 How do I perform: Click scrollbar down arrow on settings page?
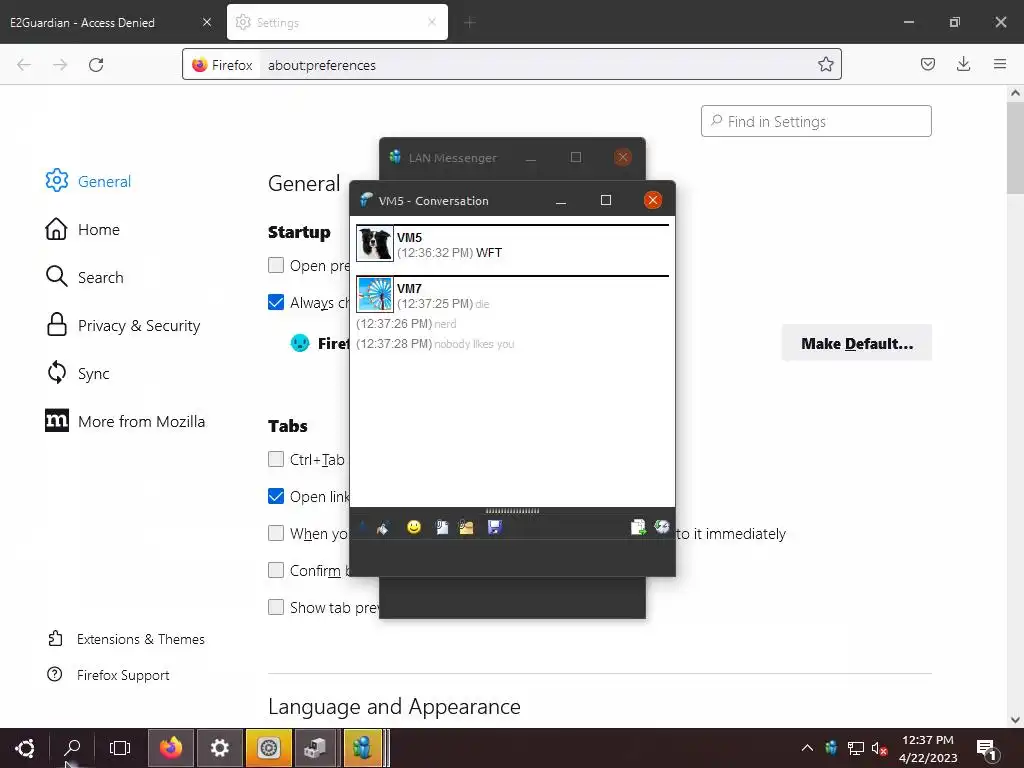(x=1015, y=720)
